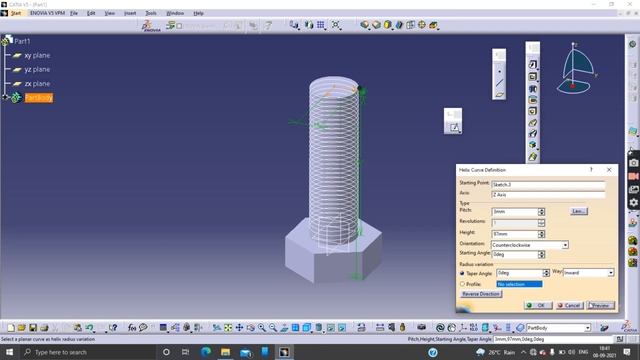
Task: Click the Zoom In magnifier icon
Action: (262, 328)
